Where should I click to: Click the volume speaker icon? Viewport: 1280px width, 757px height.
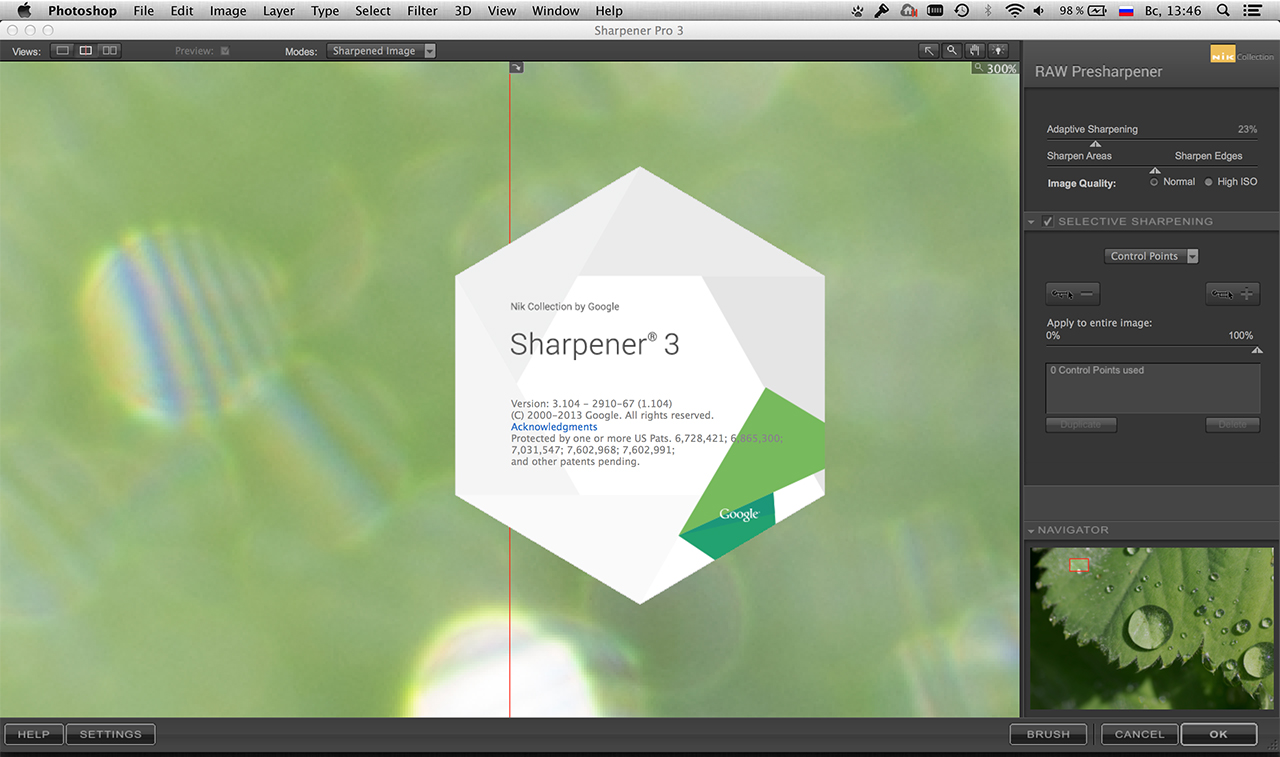1039,11
